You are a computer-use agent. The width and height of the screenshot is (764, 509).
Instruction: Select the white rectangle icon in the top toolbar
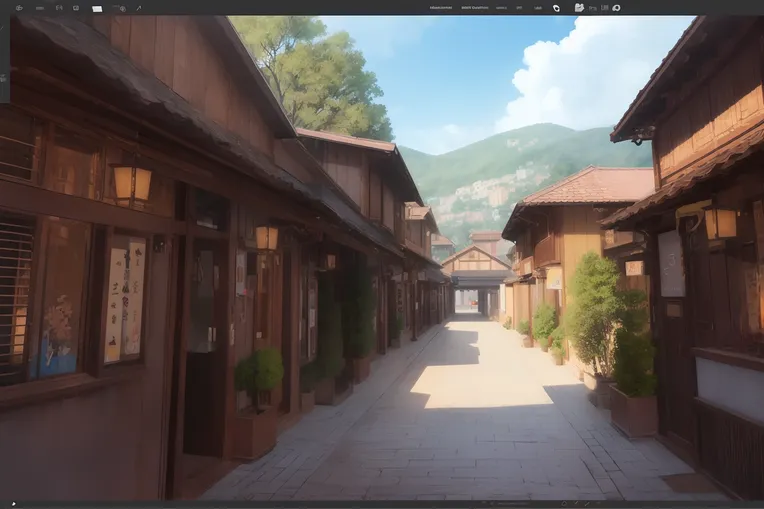tap(97, 8)
